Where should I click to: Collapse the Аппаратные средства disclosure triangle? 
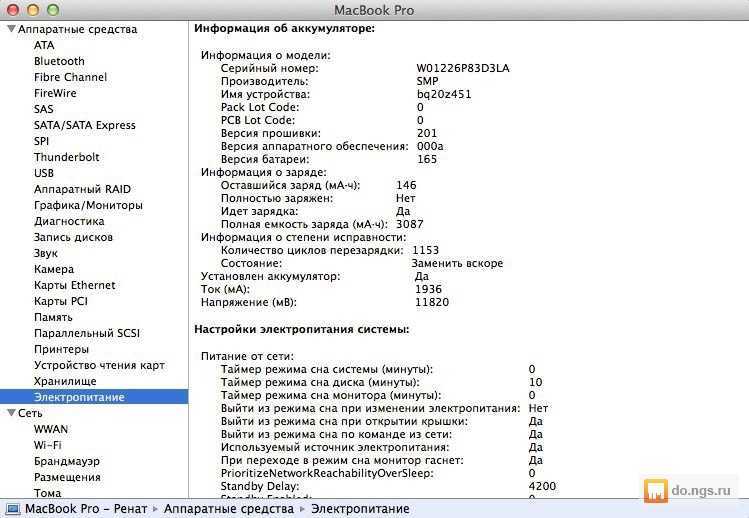12,29
